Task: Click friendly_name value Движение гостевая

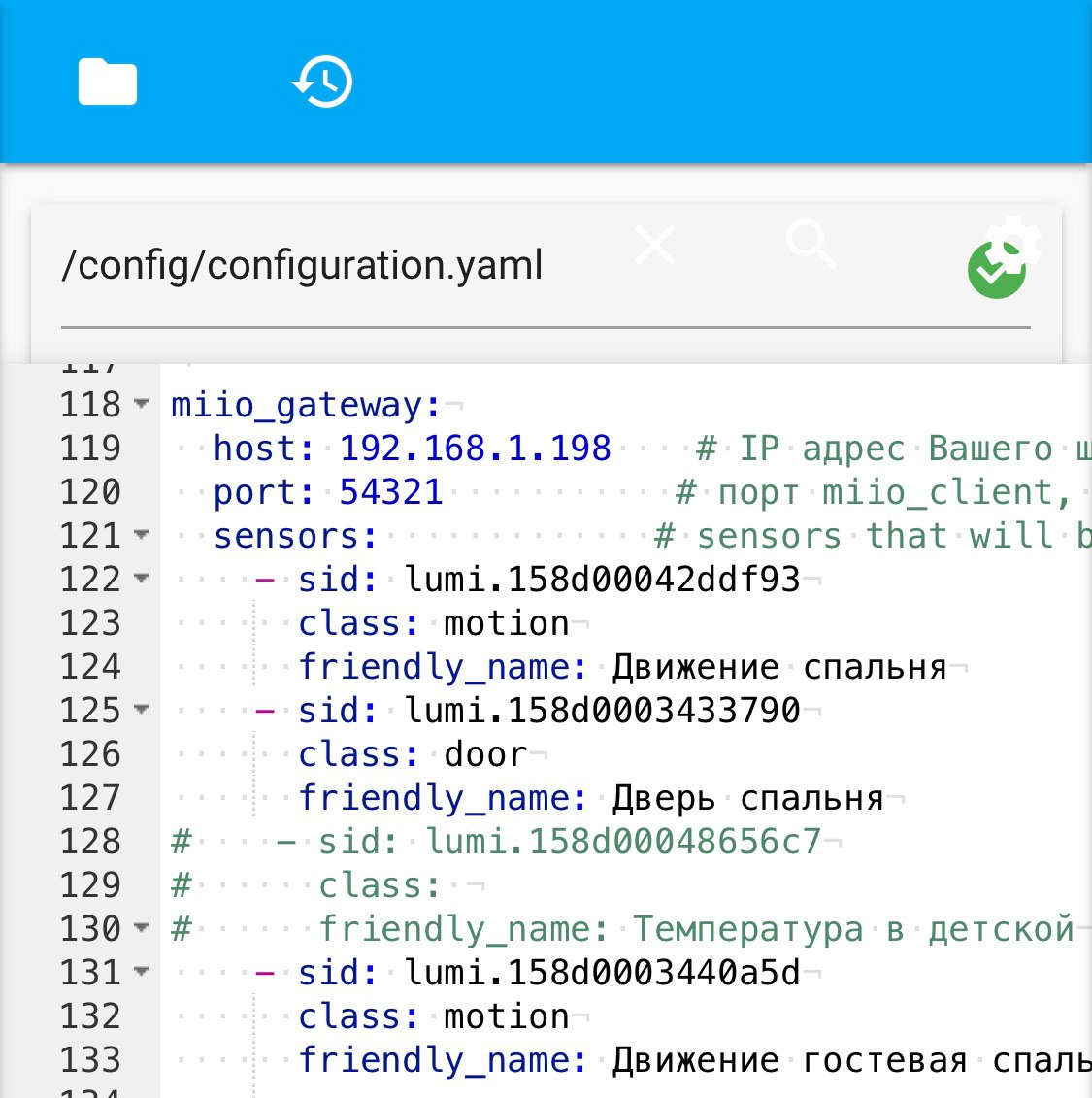Action: [789, 1060]
